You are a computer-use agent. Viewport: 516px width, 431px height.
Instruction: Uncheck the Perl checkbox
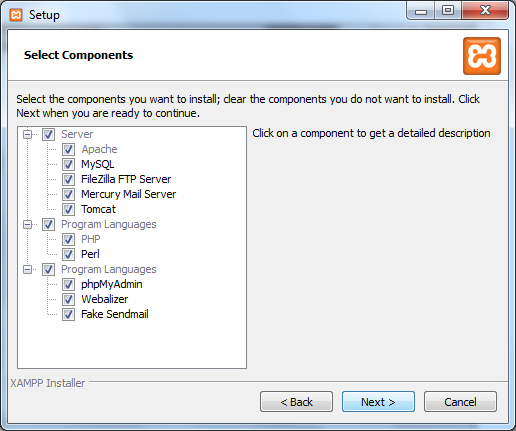click(x=68, y=254)
